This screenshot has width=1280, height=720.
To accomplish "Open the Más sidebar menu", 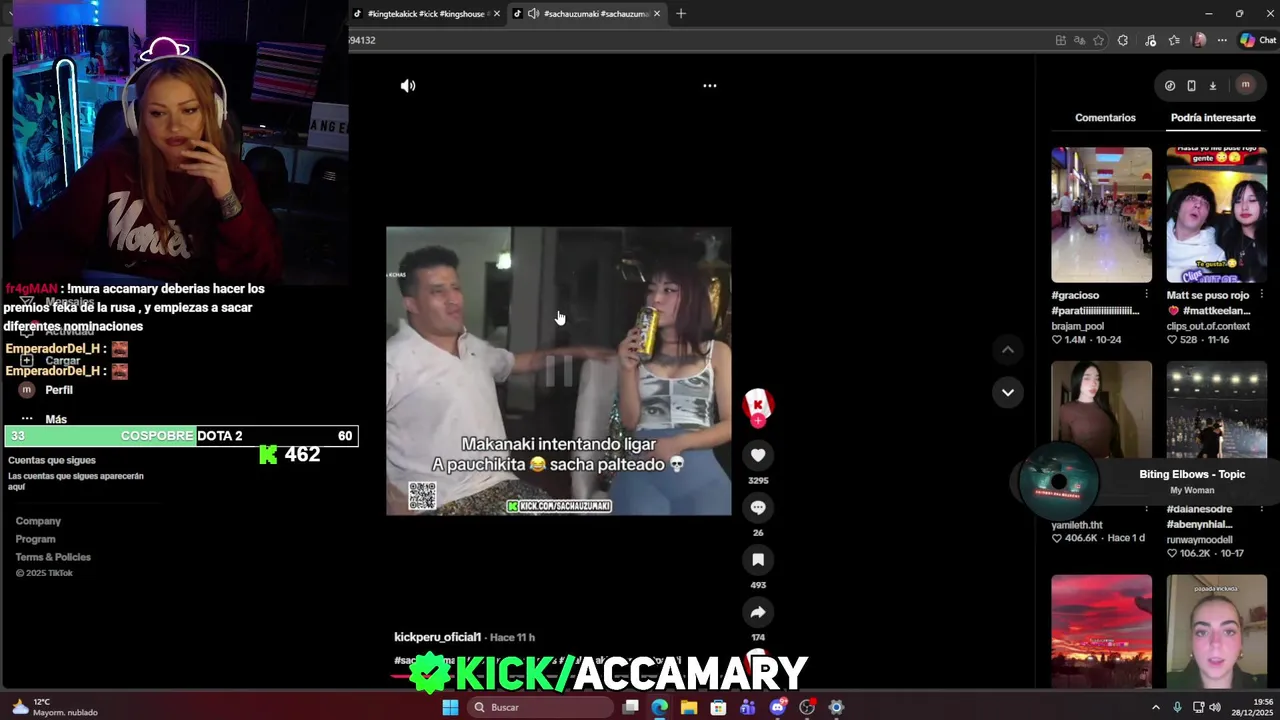I will 56,419.
